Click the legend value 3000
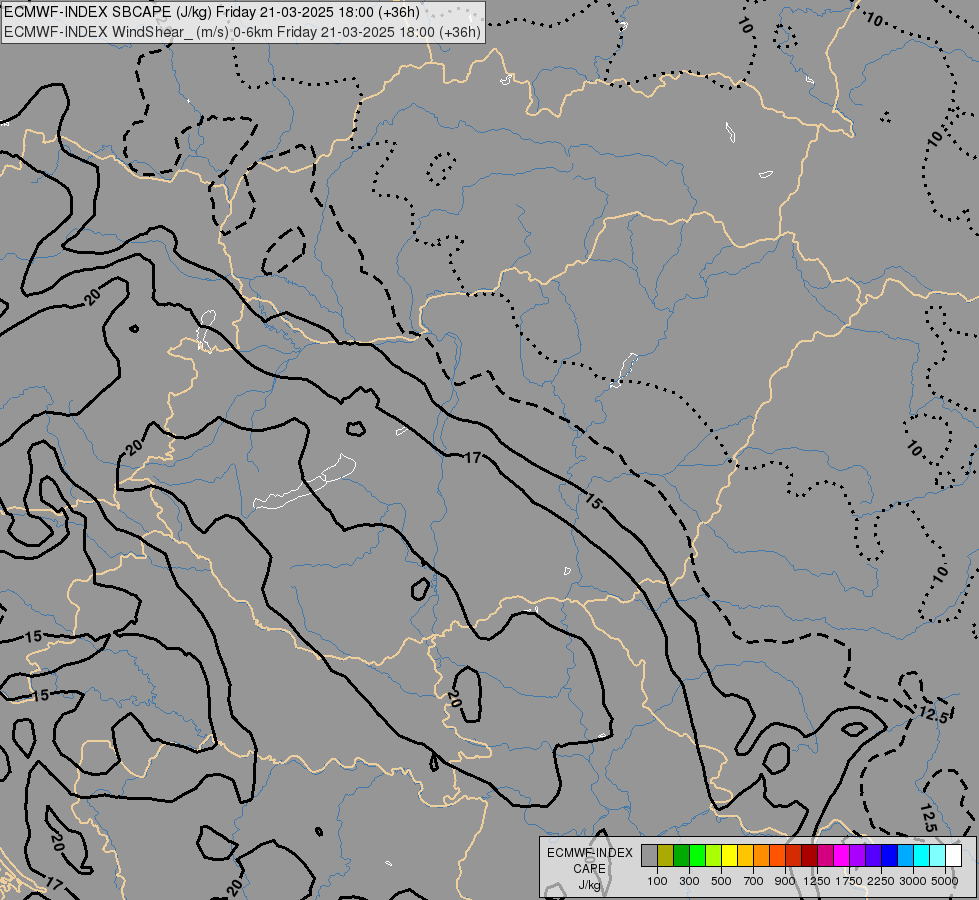This screenshot has height=900, width=979. [913, 881]
